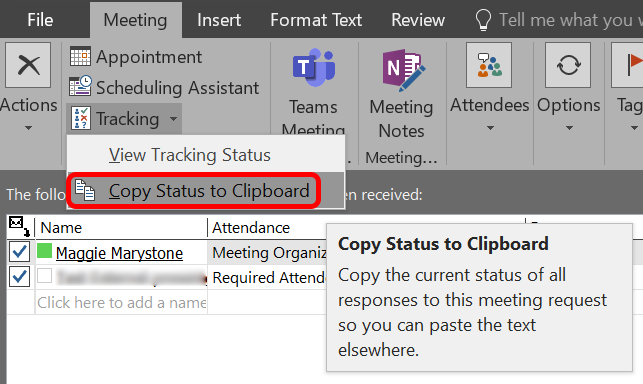Viewport: 643px width, 384px height.
Task: Select View Tracking Status menu item
Action: pyautogui.click(x=189, y=155)
